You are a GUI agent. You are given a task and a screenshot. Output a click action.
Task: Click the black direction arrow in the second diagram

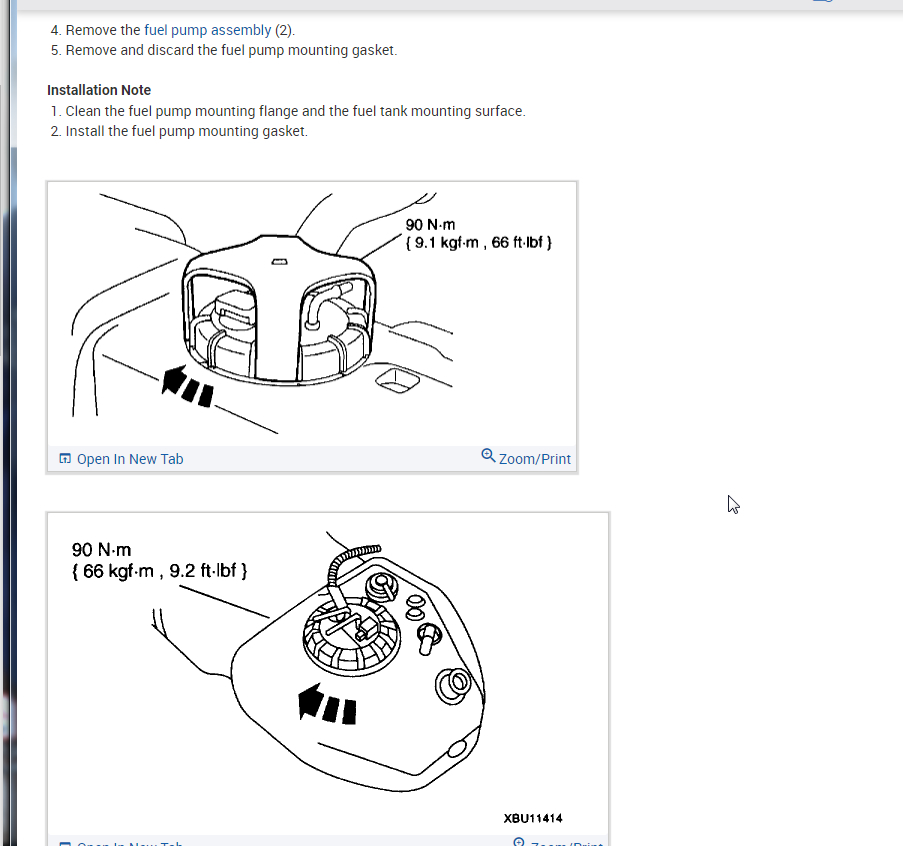pos(327,704)
